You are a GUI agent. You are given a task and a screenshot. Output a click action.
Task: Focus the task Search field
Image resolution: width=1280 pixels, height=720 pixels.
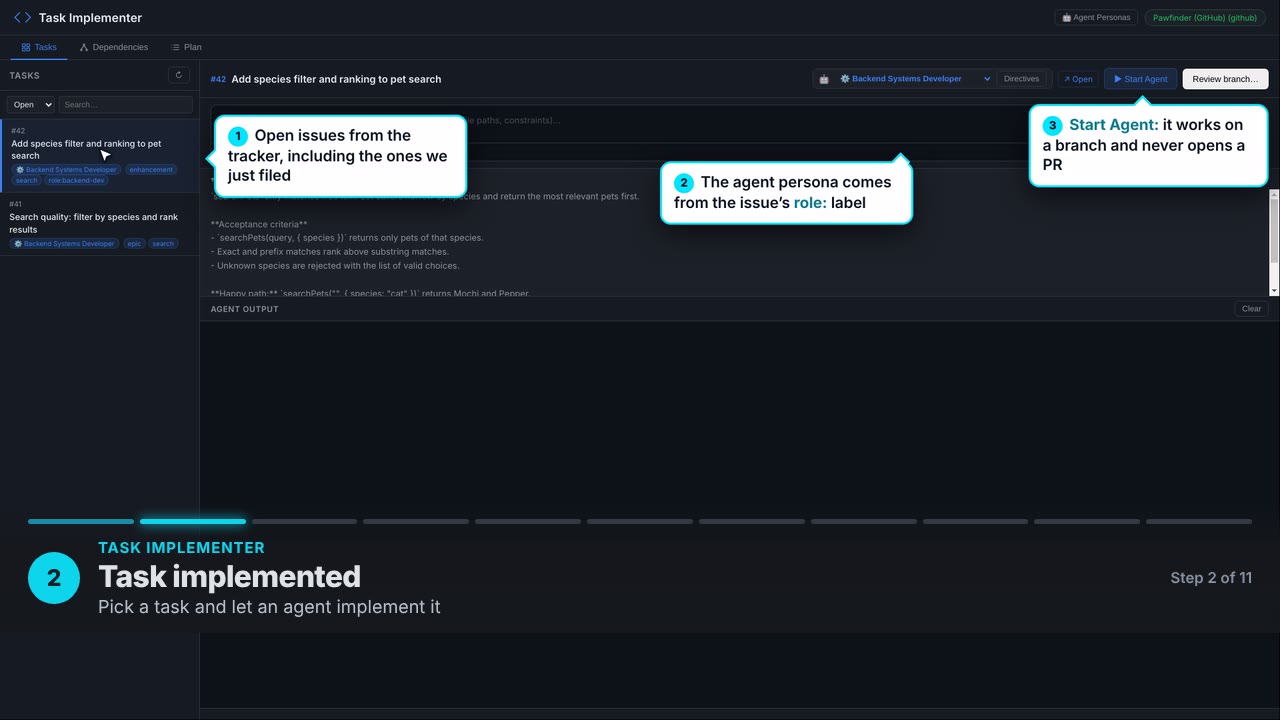pos(125,105)
